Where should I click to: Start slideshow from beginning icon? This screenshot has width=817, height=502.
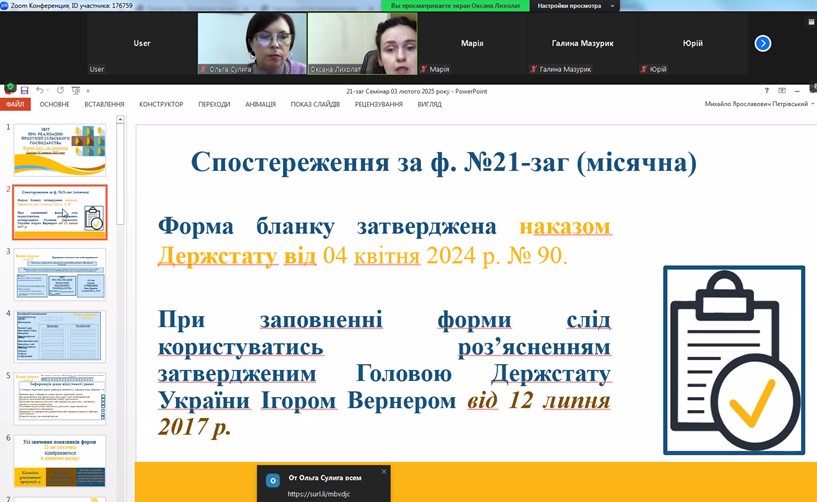[76, 91]
